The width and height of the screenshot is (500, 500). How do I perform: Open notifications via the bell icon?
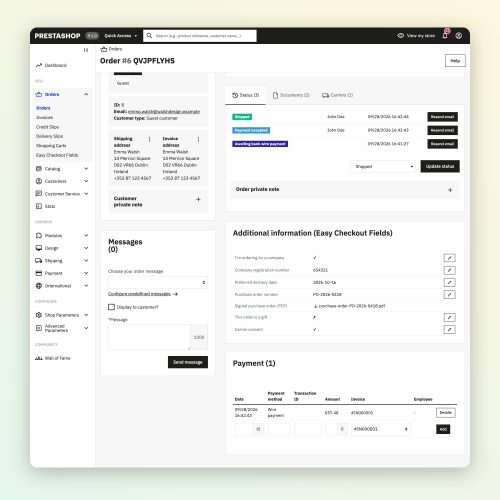445,35
